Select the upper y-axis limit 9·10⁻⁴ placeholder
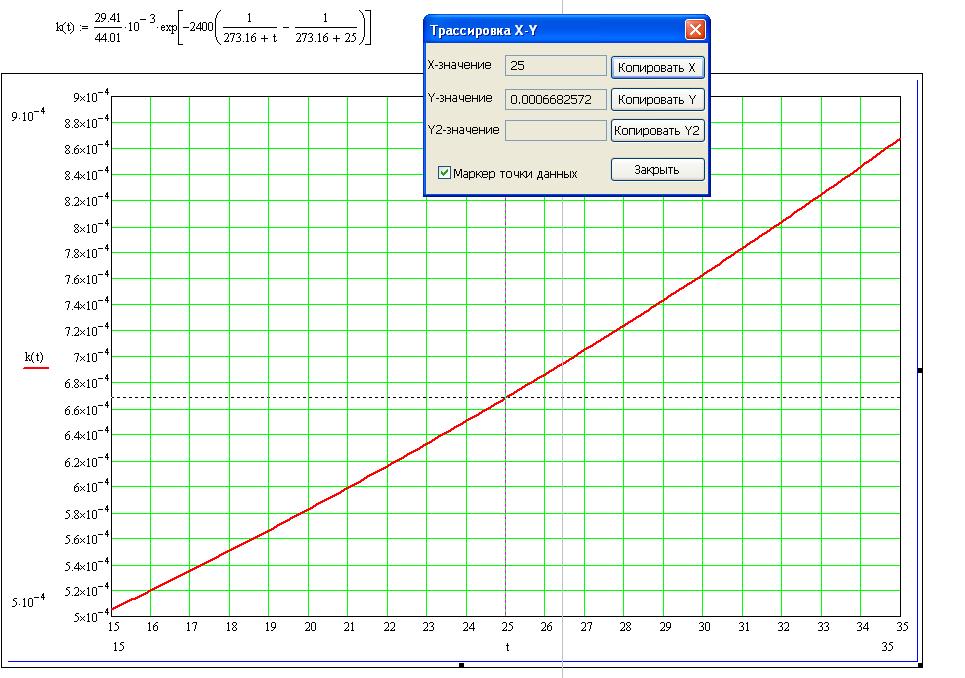Screen dimensions: 965x678 (x=27, y=117)
